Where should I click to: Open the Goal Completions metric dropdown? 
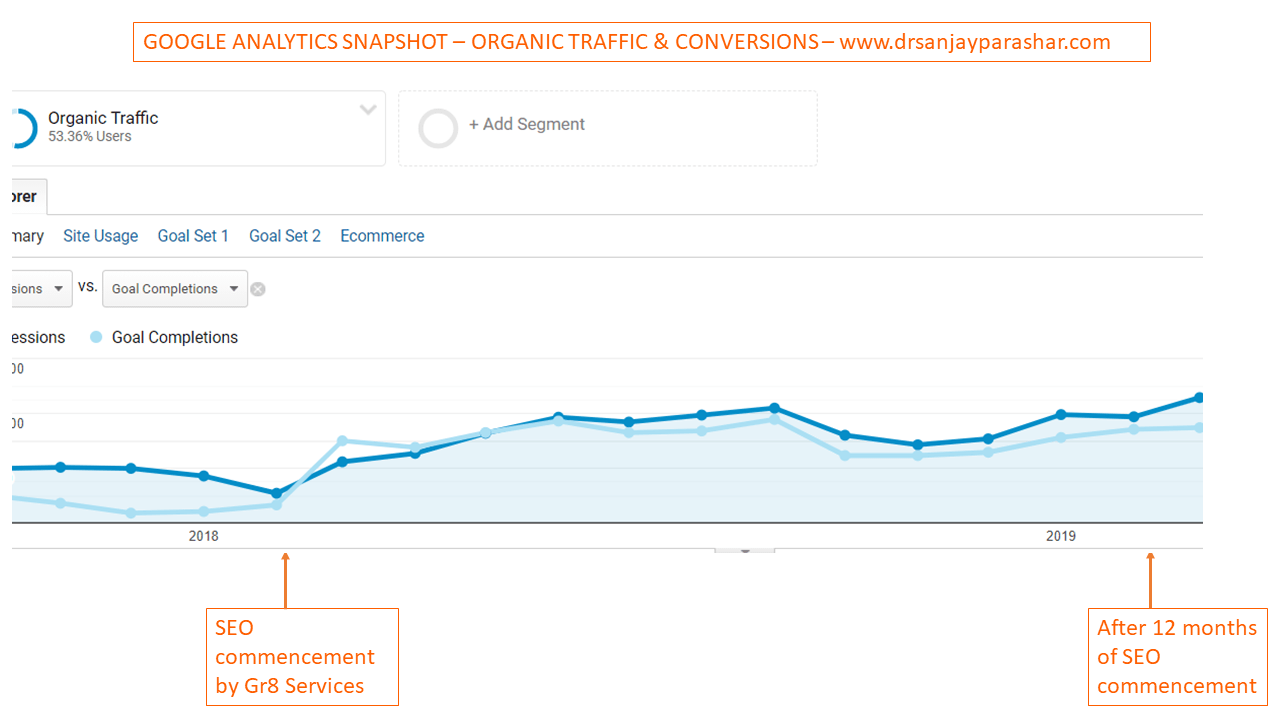click(175, 289)
